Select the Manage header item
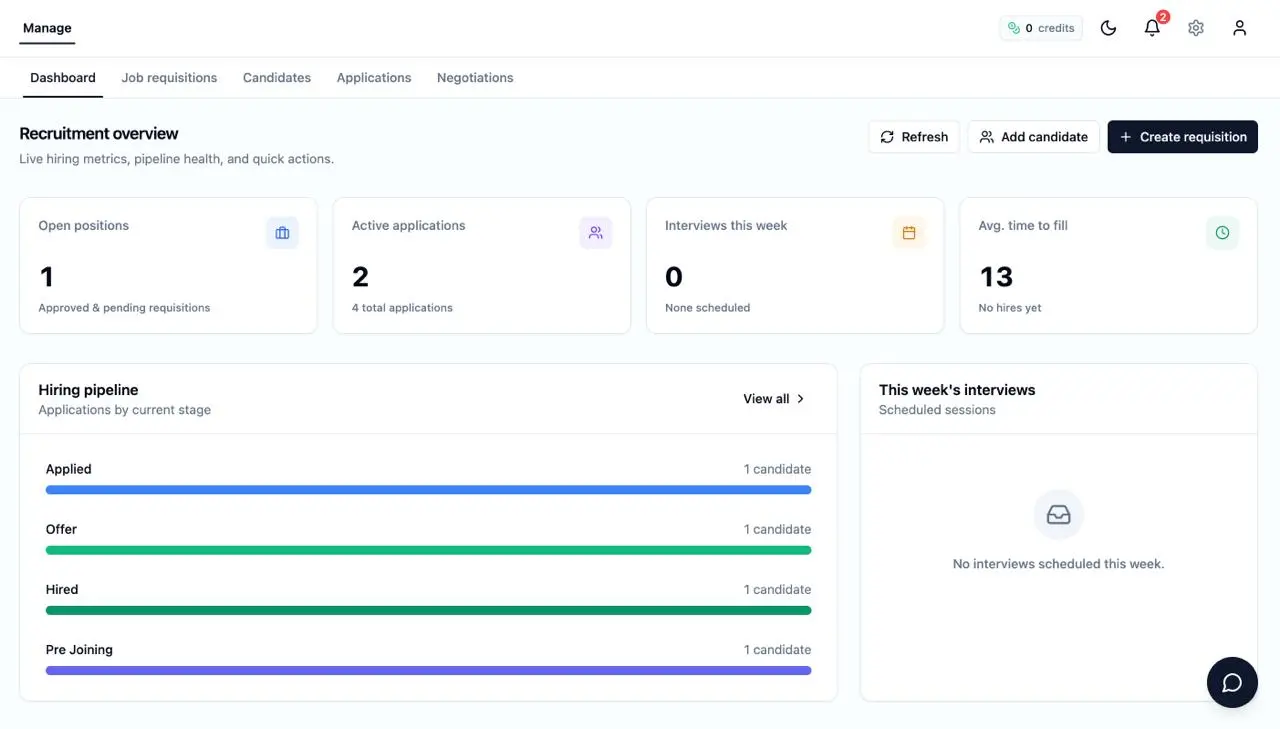Image resolution: width=1280 pixels, height=729 pixels. [x=47, y=28]
